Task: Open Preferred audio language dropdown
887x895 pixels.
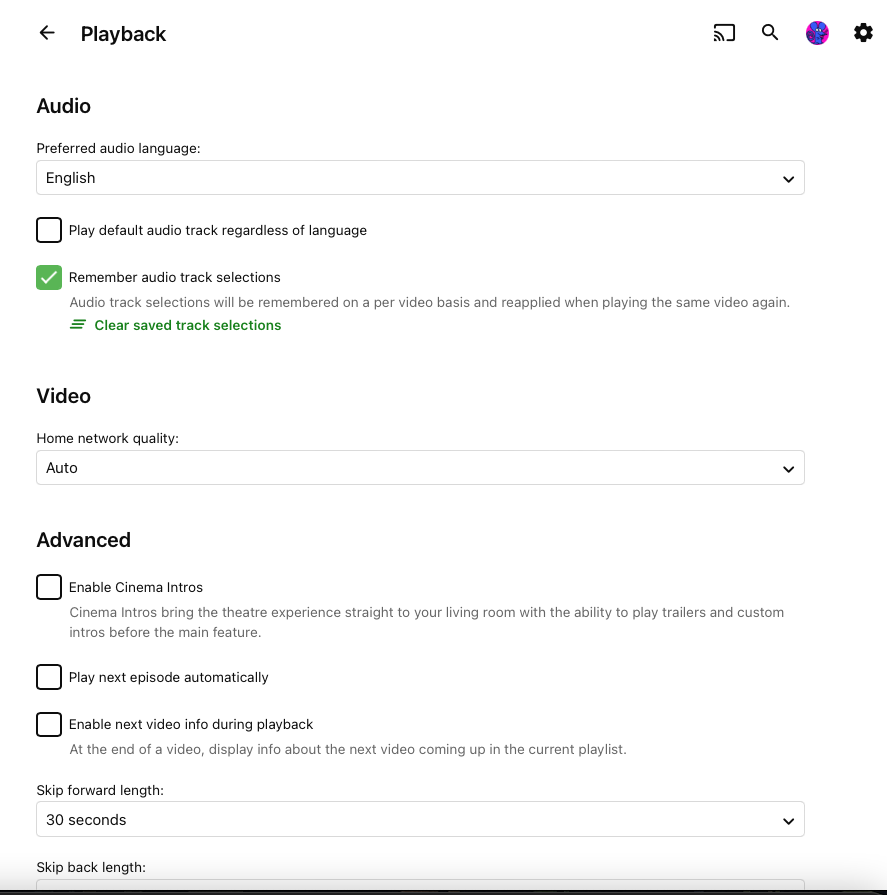Action: 420,178
